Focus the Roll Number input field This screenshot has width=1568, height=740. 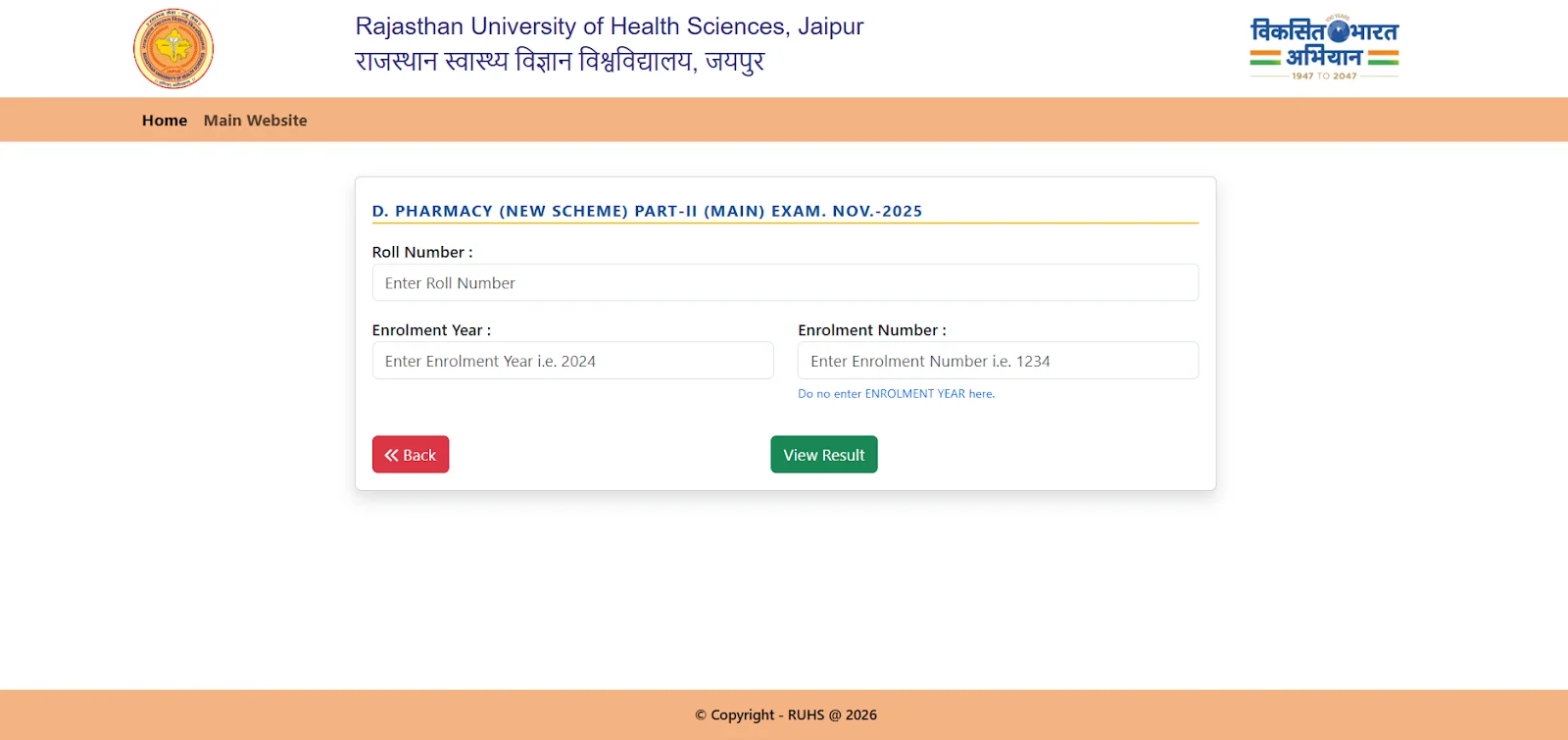785,282
